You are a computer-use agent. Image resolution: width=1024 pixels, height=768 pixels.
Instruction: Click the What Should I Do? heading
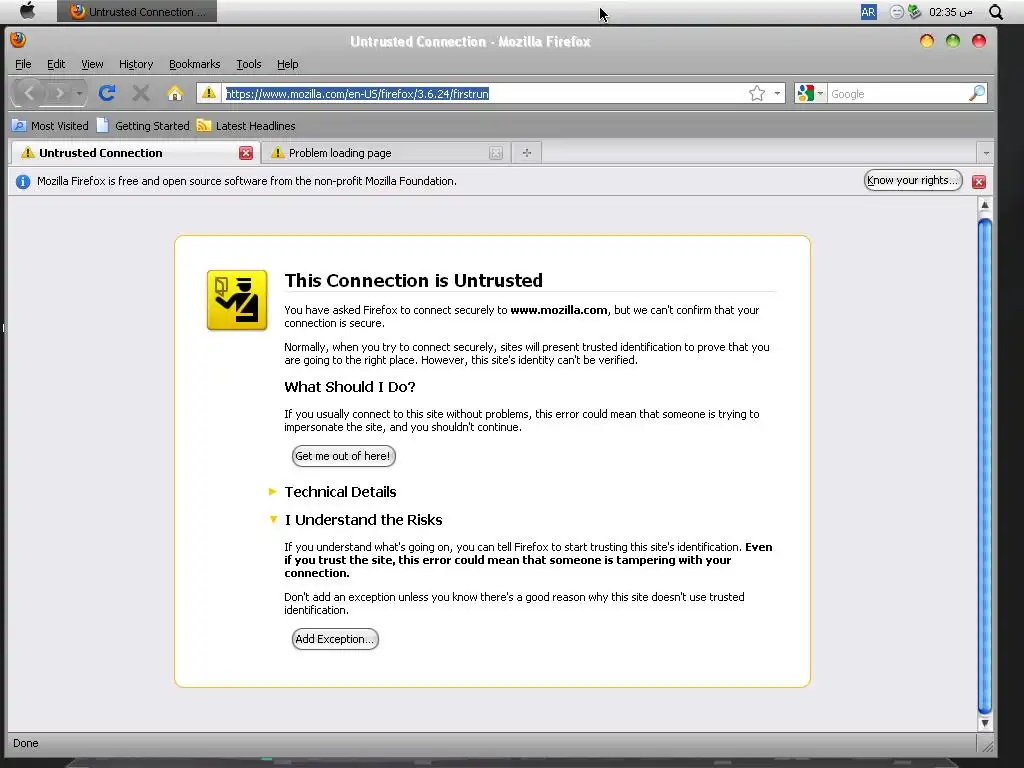click(x=350, y=387)
